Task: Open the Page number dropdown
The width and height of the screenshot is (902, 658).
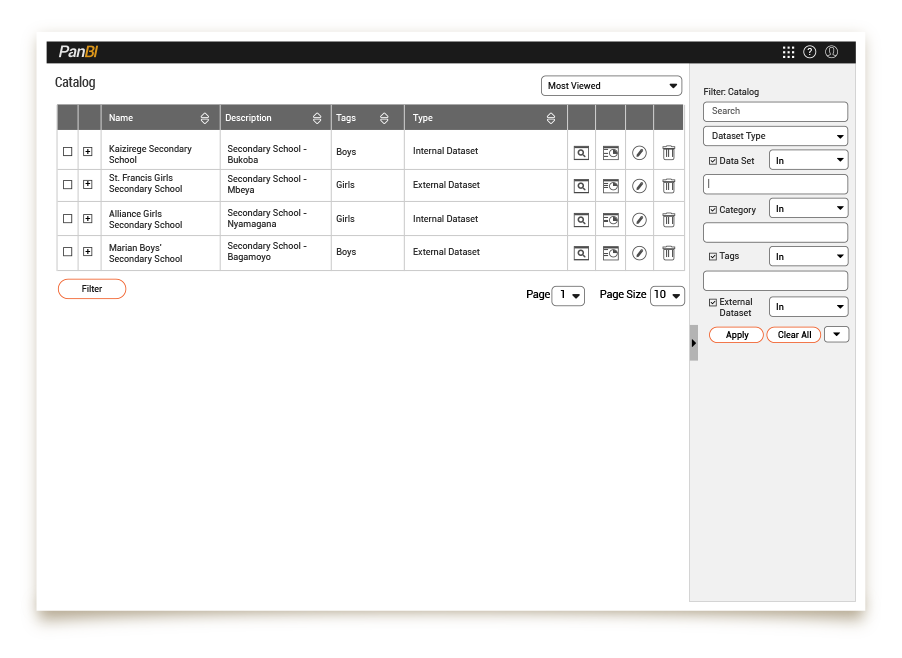Action: tap(568, 296)
